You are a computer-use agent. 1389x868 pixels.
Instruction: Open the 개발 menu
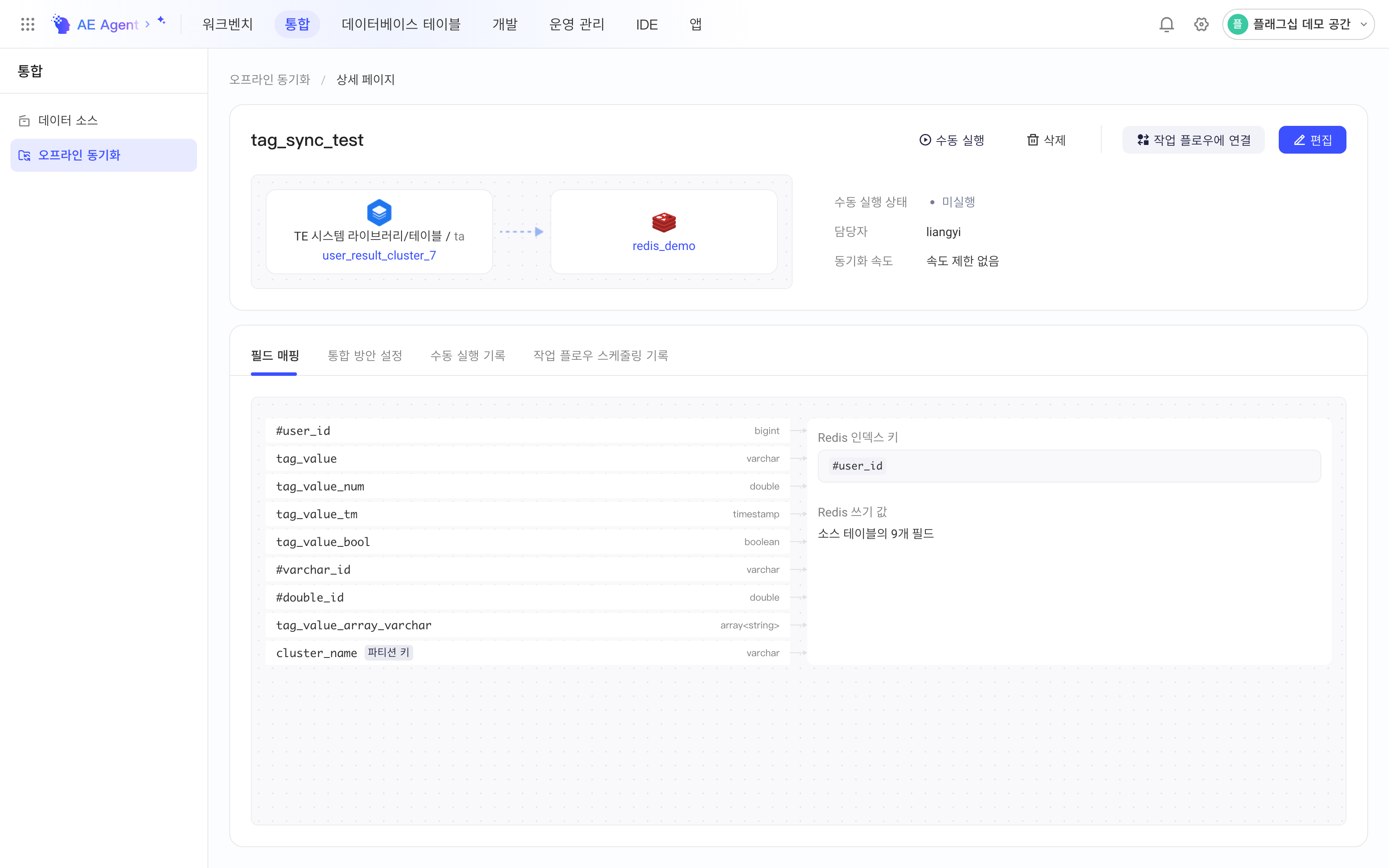pos(505,24)
